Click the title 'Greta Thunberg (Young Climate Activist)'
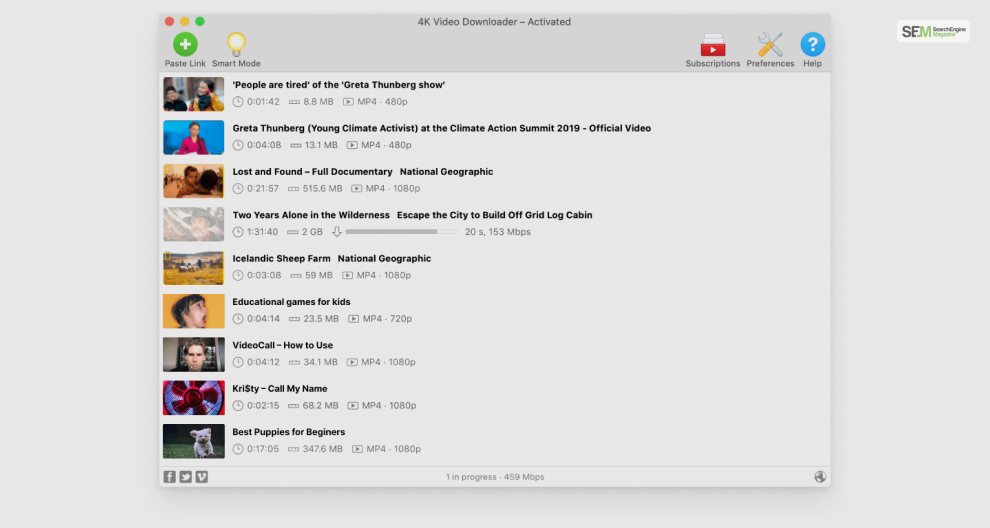Image resolution: width=990 pixels, height=528 pixels. tap(325, 128)
